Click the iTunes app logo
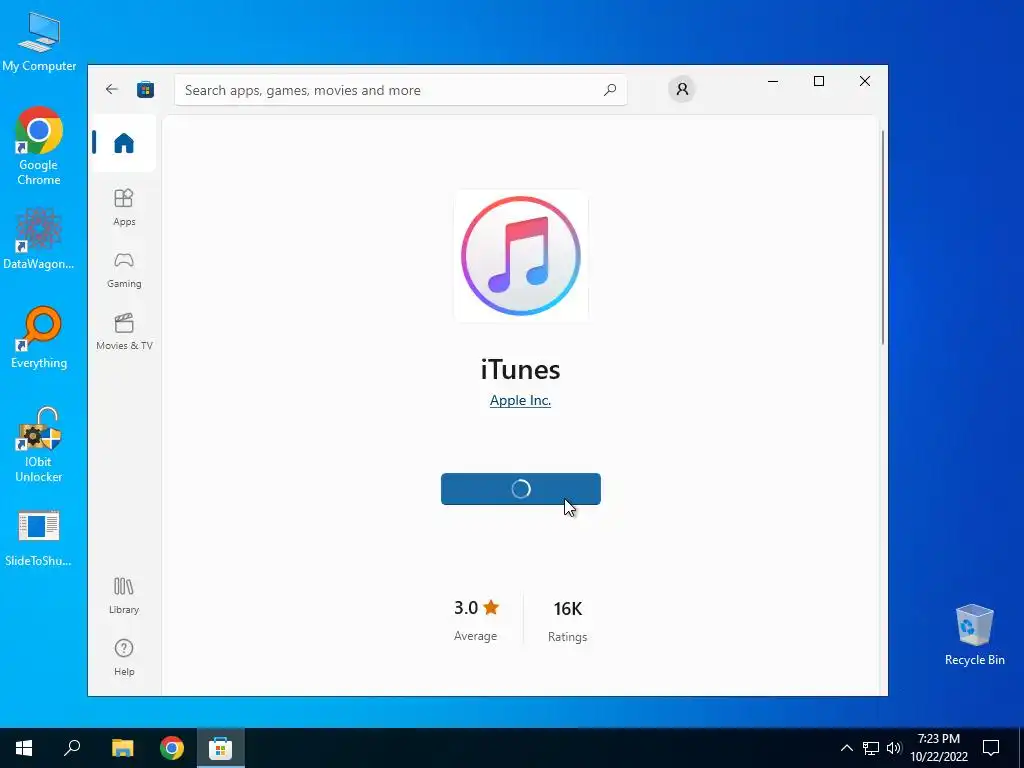1024x768 pixels. tap(520, 255)
